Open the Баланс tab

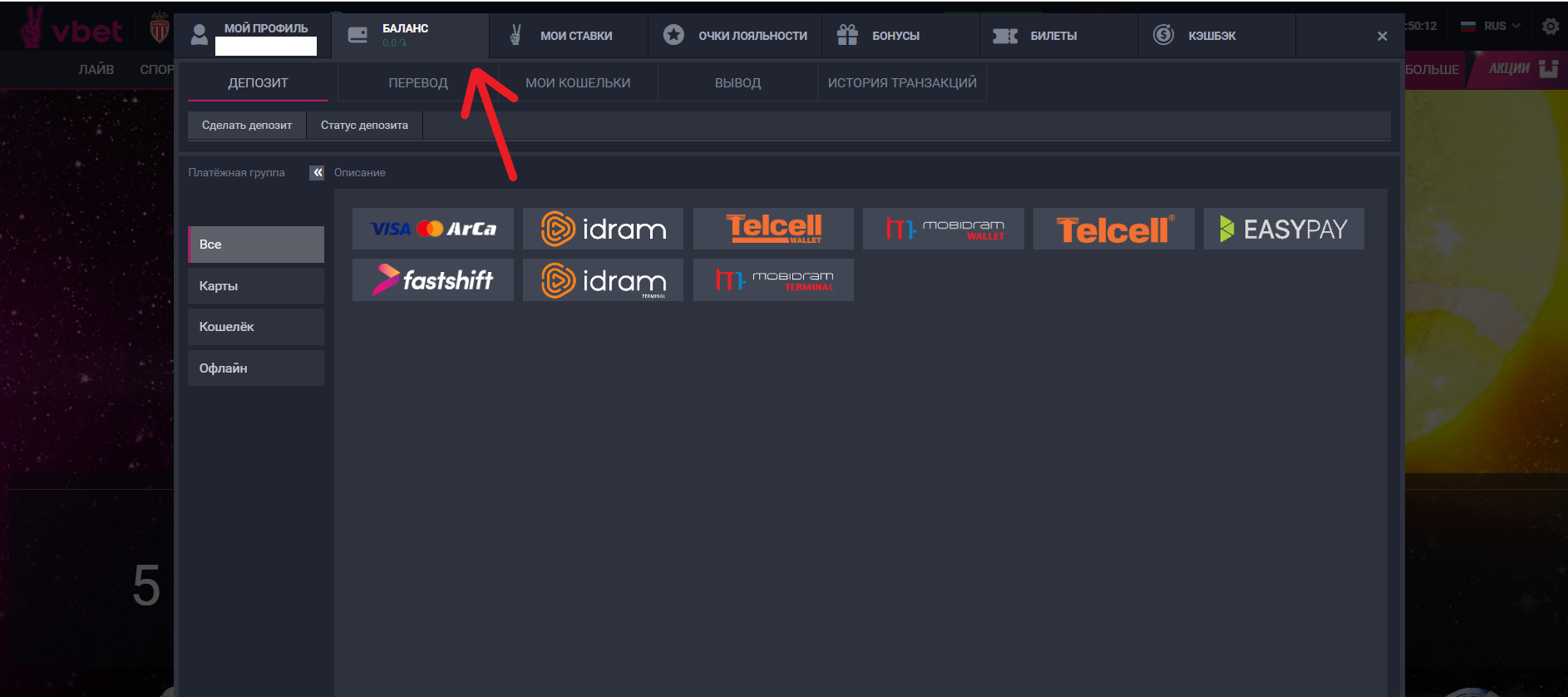click(x=410, y=35)
